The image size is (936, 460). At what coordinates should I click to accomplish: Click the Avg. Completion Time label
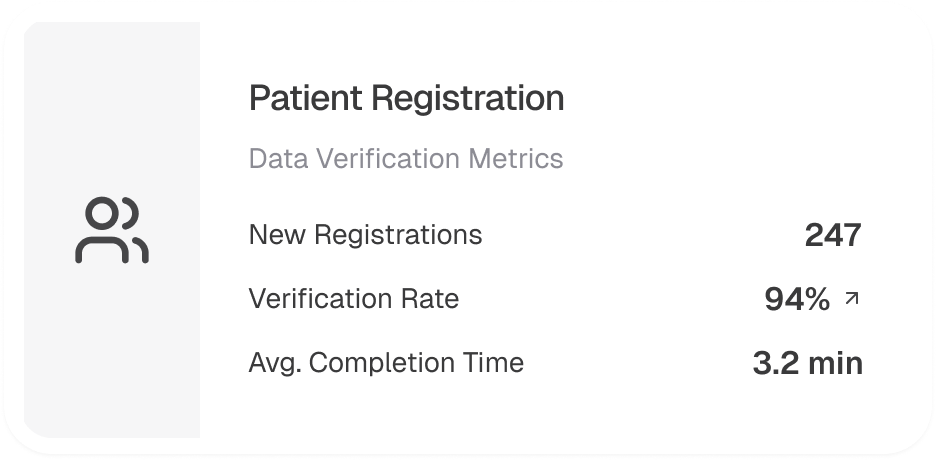tap(386, 362)
